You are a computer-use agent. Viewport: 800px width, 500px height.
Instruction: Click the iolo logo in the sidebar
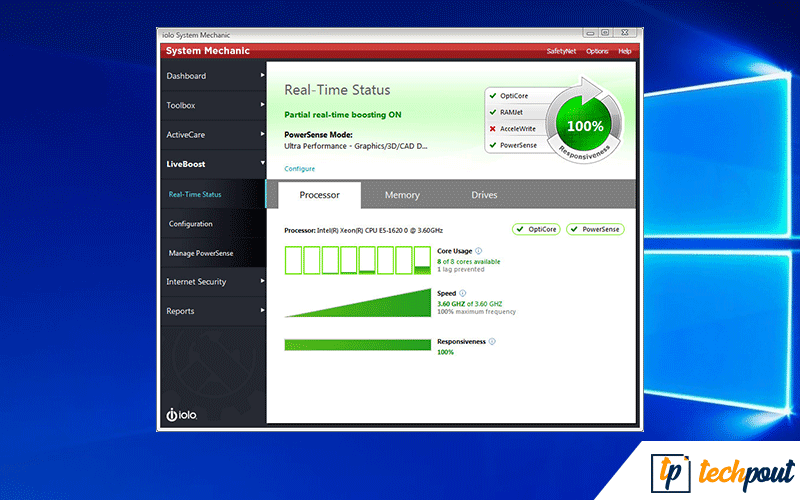181,415
